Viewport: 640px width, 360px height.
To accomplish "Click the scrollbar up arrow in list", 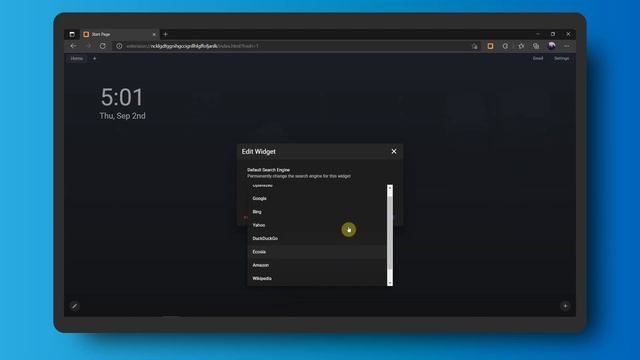I will click(x=390, y=188).
